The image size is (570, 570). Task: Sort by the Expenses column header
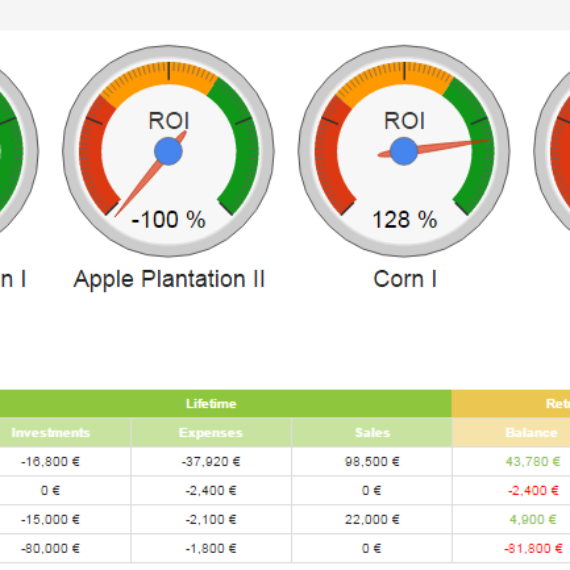pos(211,433)
